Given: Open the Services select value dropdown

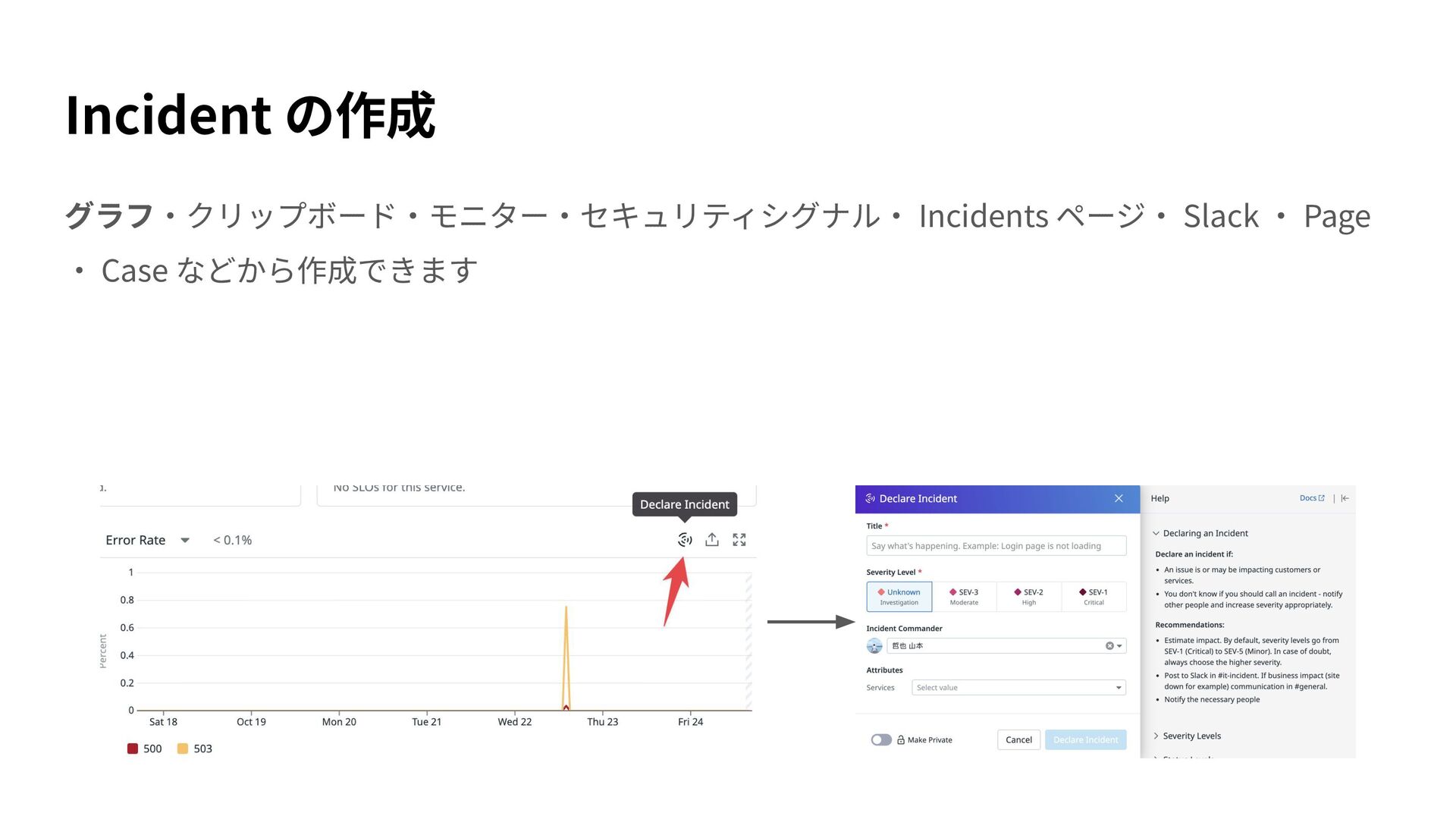Looking at the screenshot, I should tap(1018, 688).
